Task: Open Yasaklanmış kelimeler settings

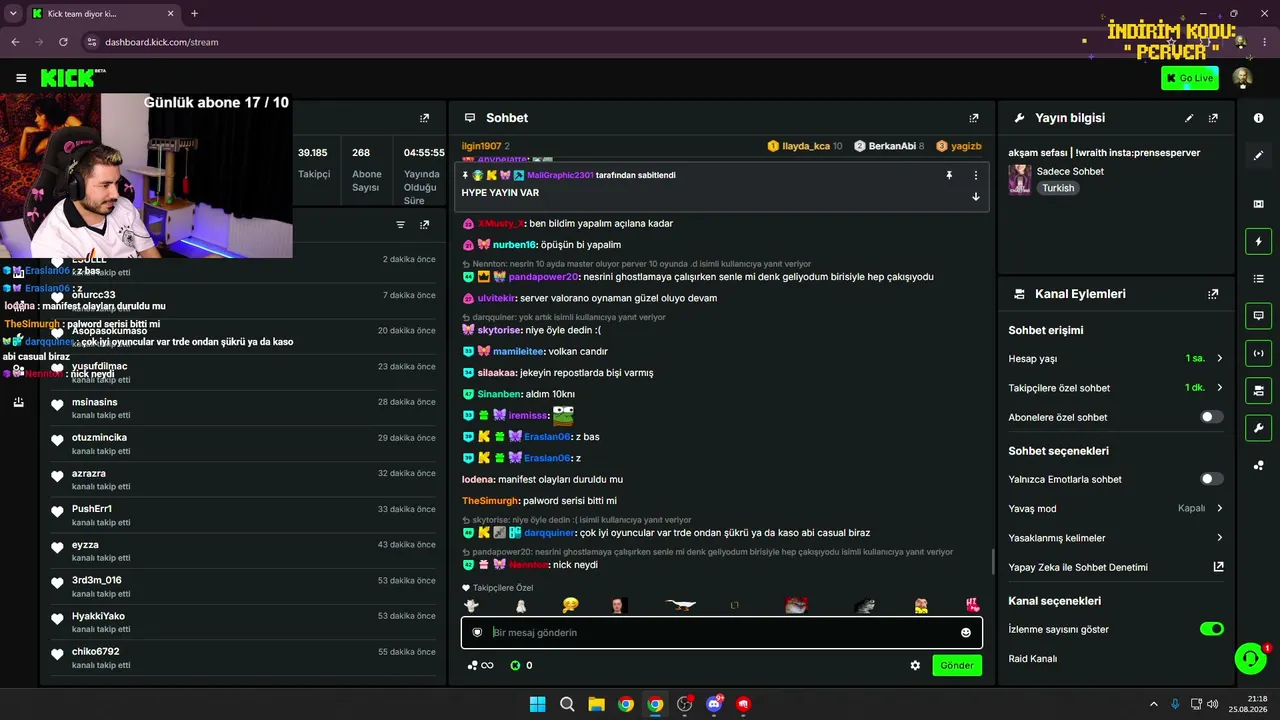Action: click(1116, 538)
